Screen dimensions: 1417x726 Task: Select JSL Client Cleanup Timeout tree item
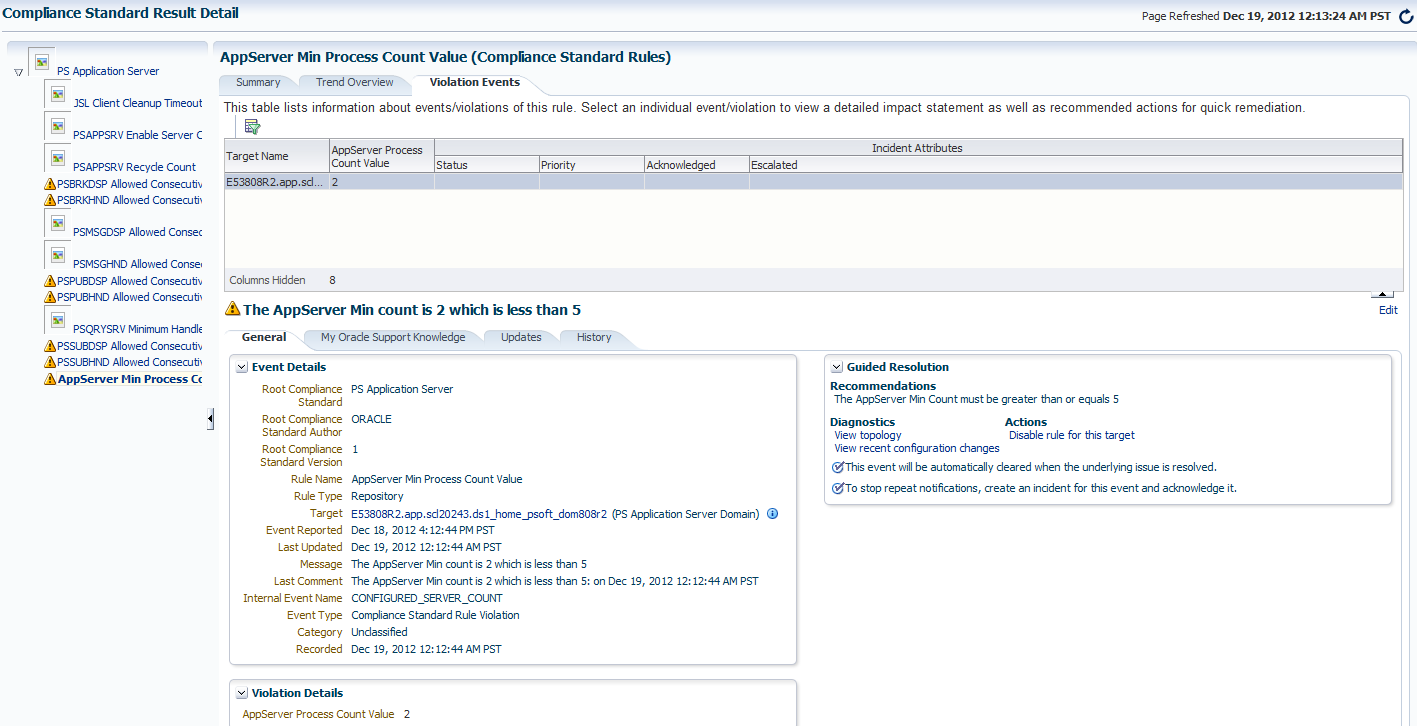[138, 103]
